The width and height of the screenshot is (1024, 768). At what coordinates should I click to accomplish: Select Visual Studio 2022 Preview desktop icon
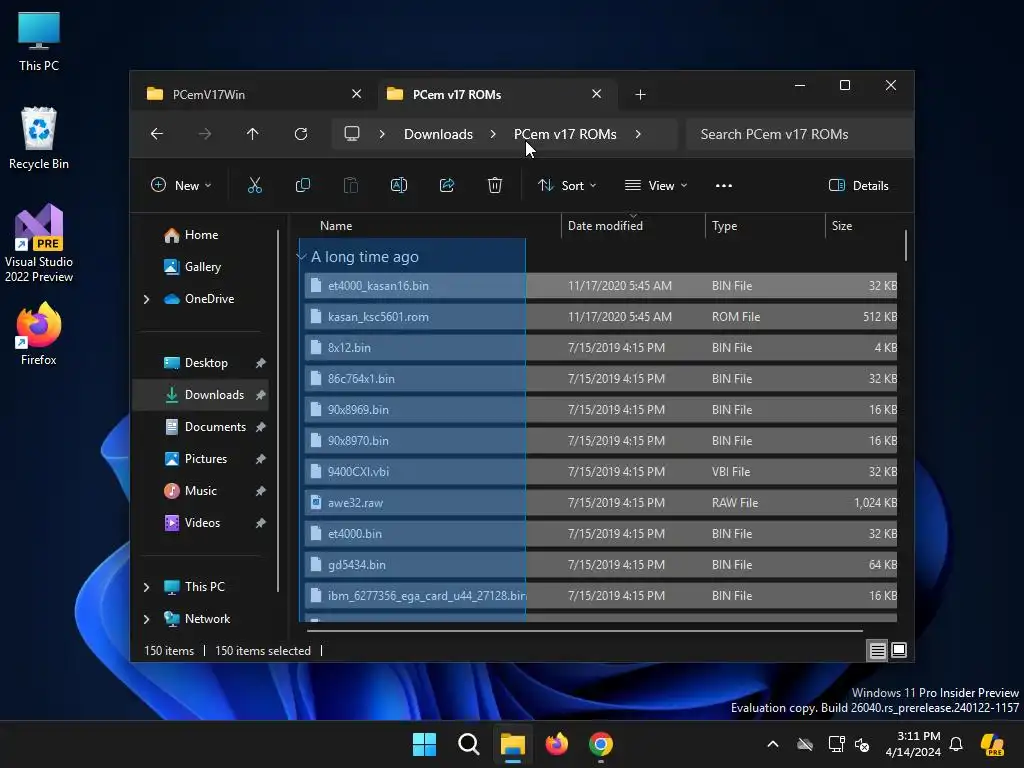click(x=39, y=243)
